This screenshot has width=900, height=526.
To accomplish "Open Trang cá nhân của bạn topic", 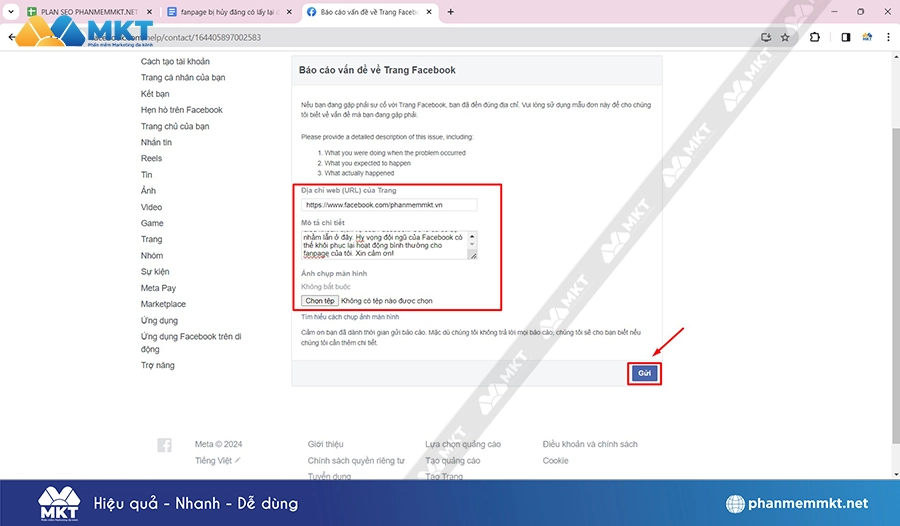I will click(183, 78).
